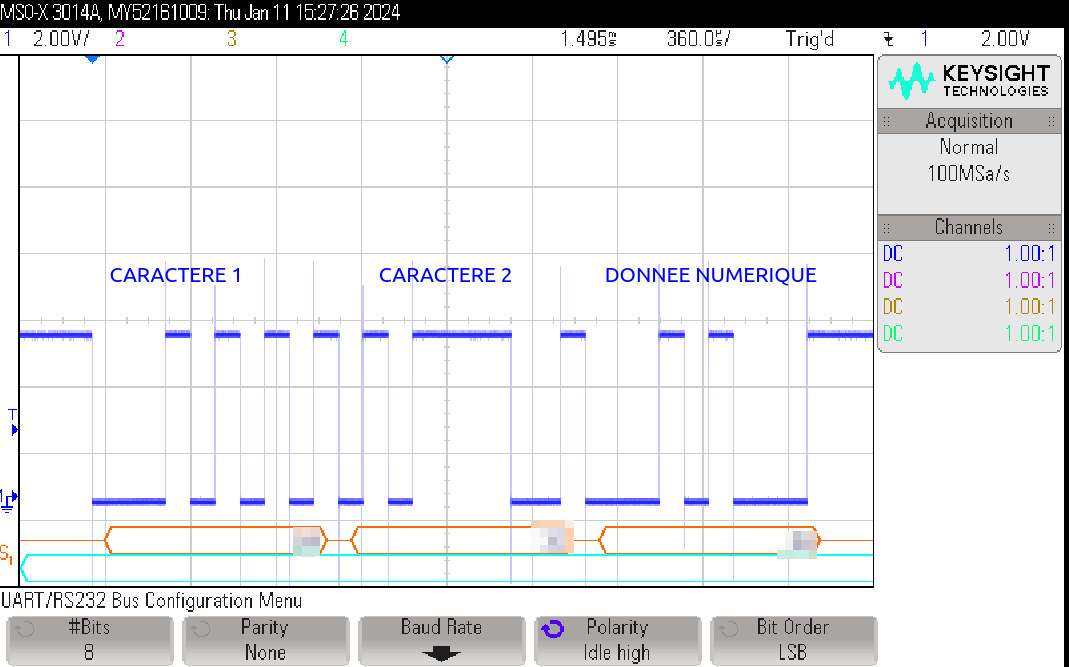
Task: Expand the #Bits 8 setting
Action: 89,640
